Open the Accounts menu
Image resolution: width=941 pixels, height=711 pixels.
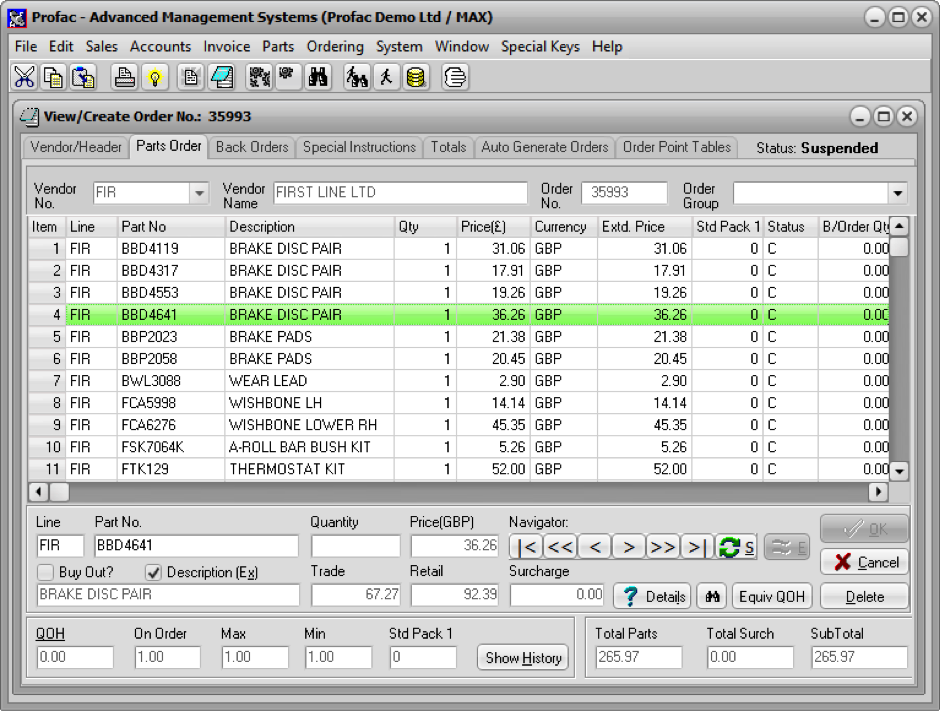pyautogui.click(x=160, y=47)
